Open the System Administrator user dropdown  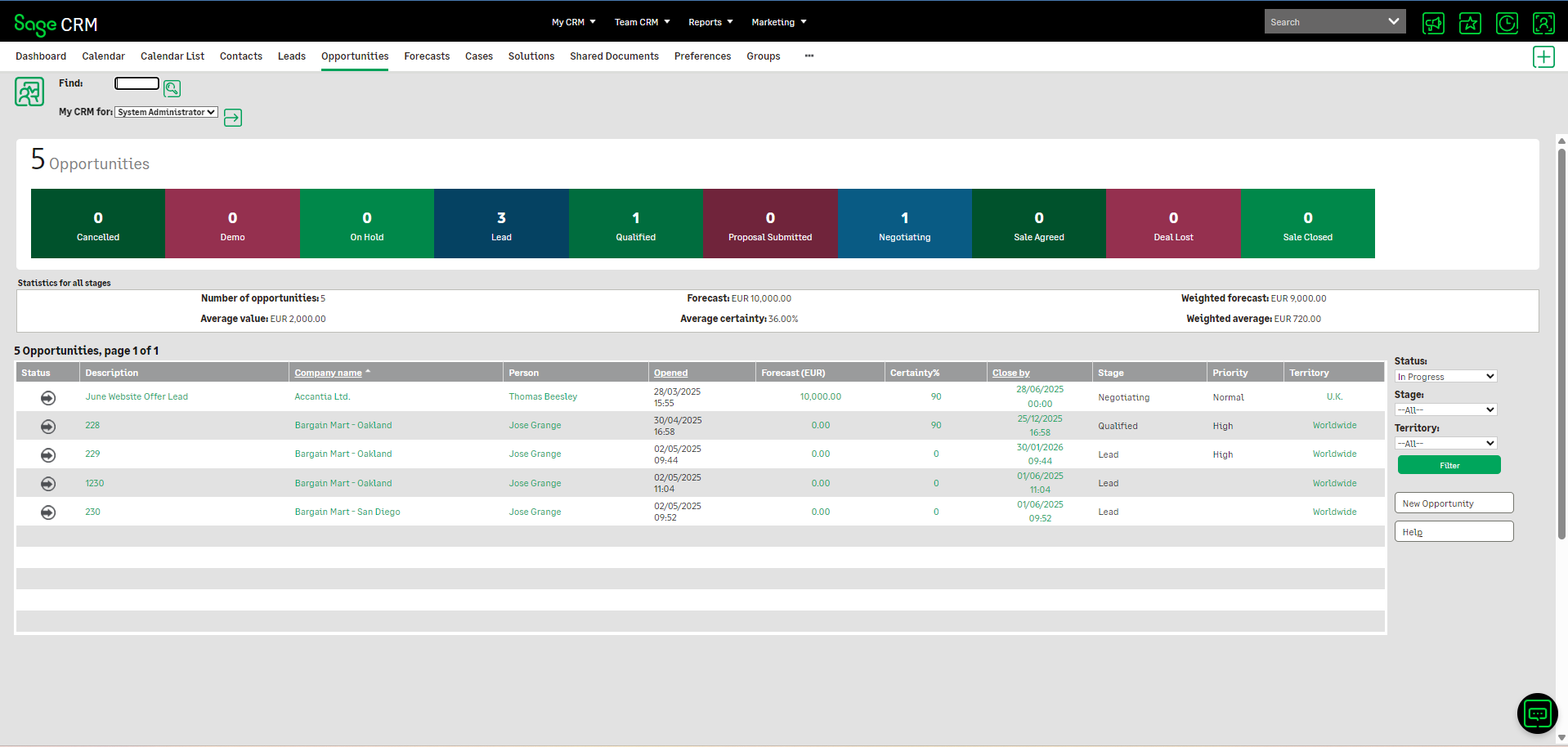coord(166,112)
